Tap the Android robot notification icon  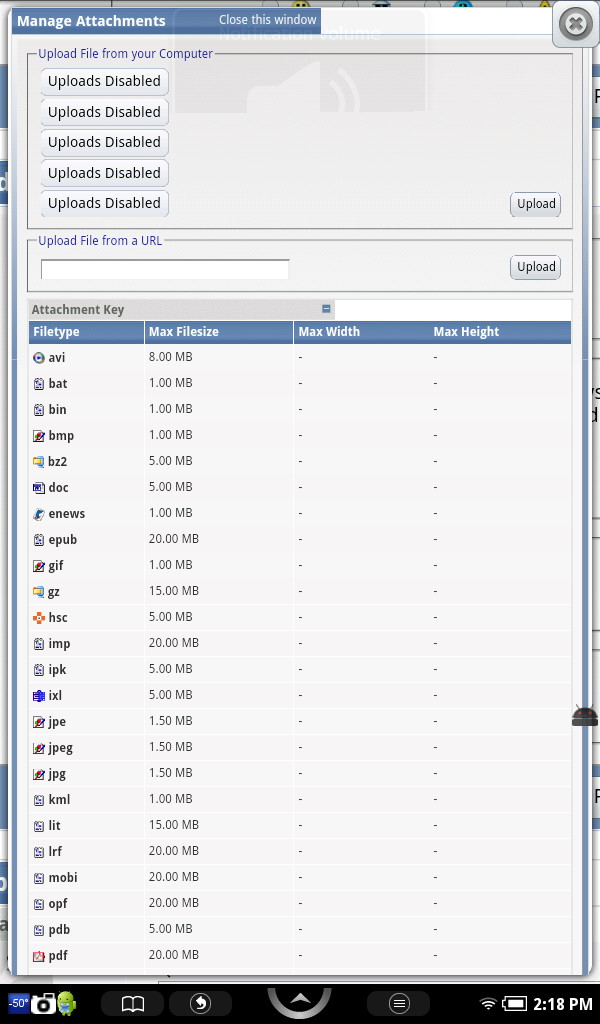[67, 1004]
